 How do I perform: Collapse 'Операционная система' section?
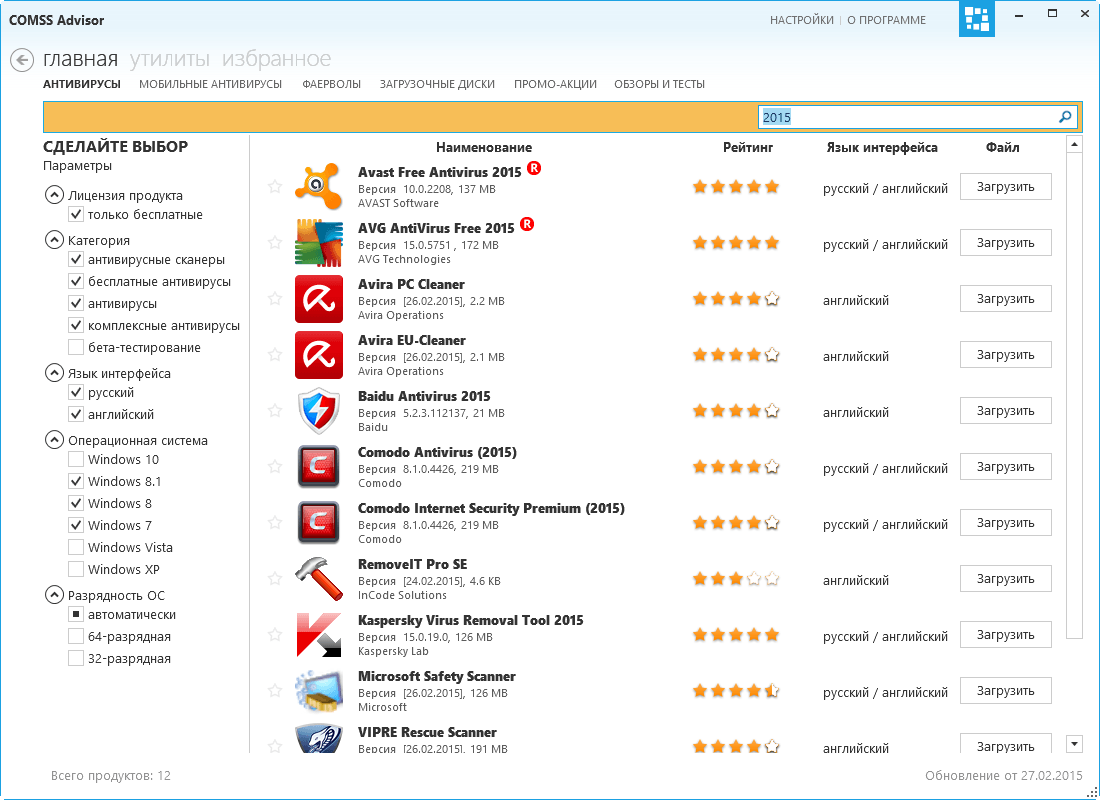click(x=54, y=439)
